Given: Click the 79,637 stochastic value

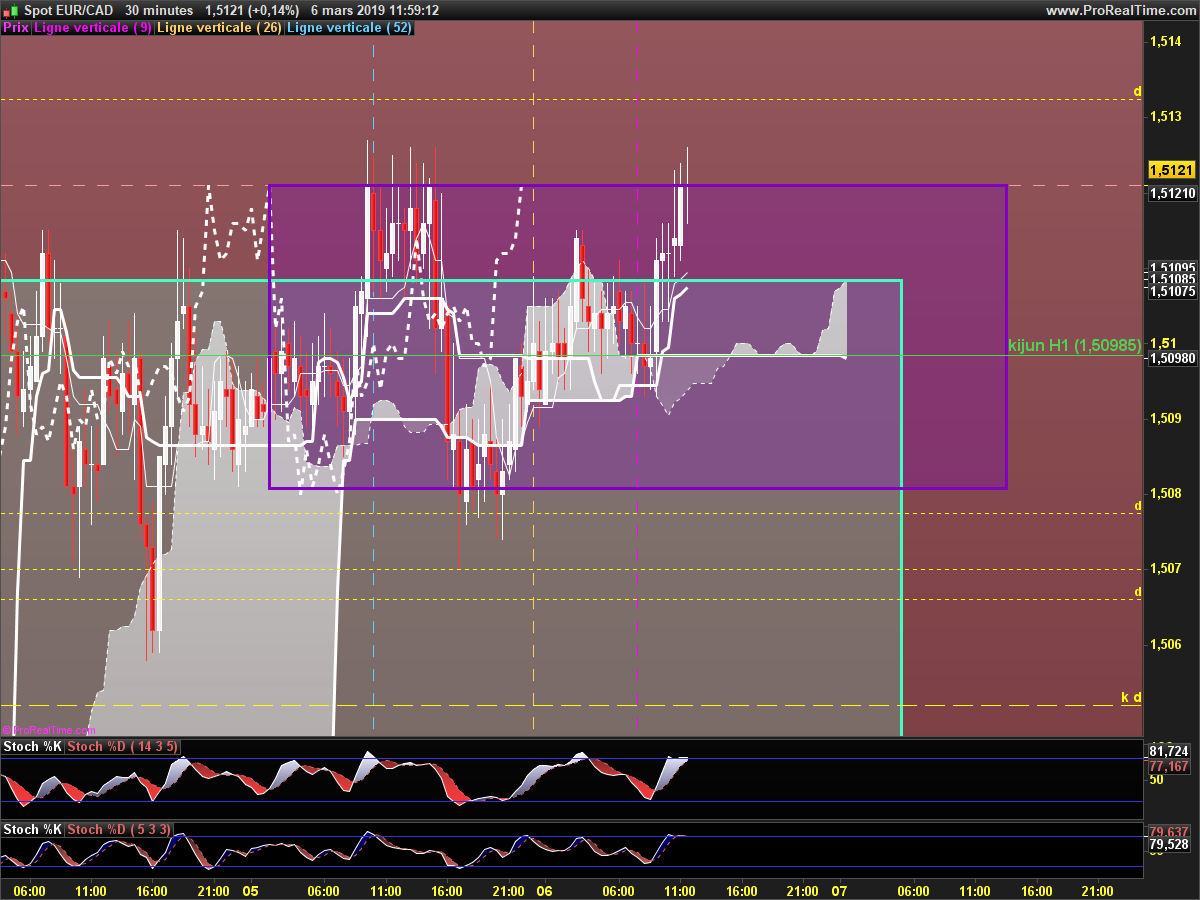Looking at the screenshot, I should coord(1169,832).
